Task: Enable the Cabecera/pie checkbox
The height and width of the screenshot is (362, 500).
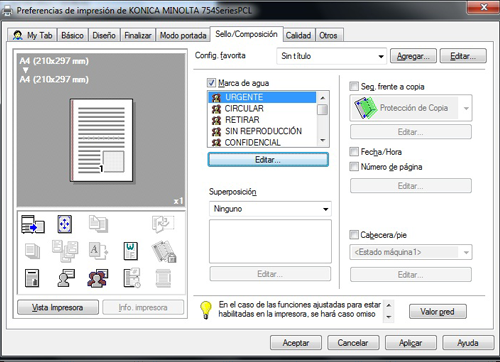Action: click(354, 235)
